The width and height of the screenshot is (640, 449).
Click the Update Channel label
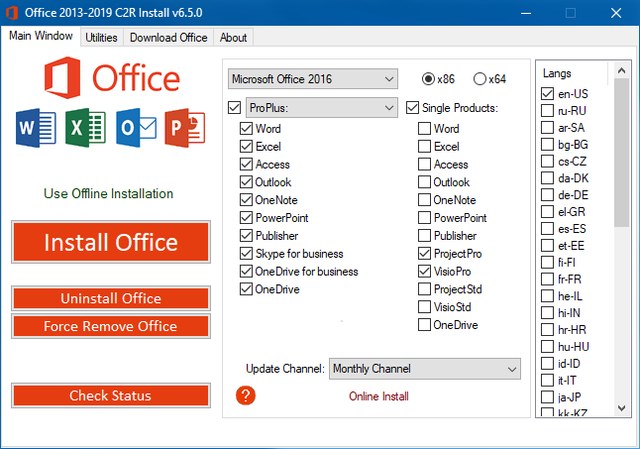click(285, 369)
